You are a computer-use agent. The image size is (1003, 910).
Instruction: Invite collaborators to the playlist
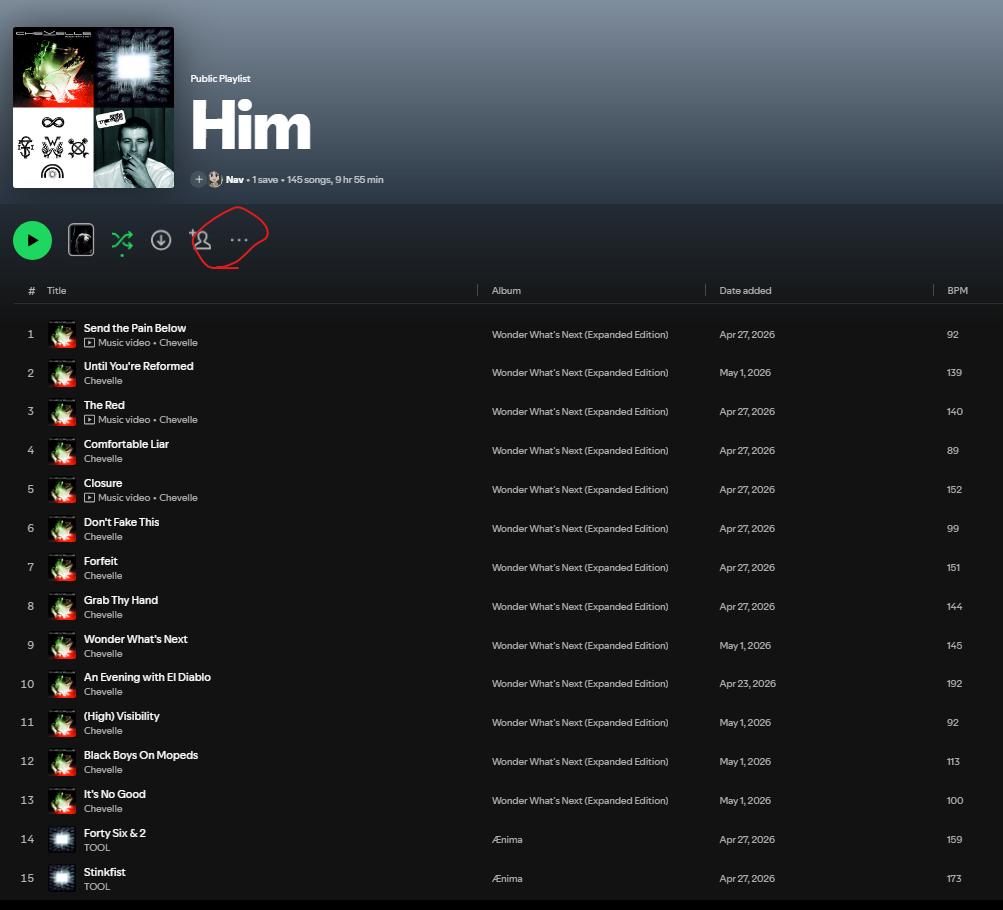[200, 240]
